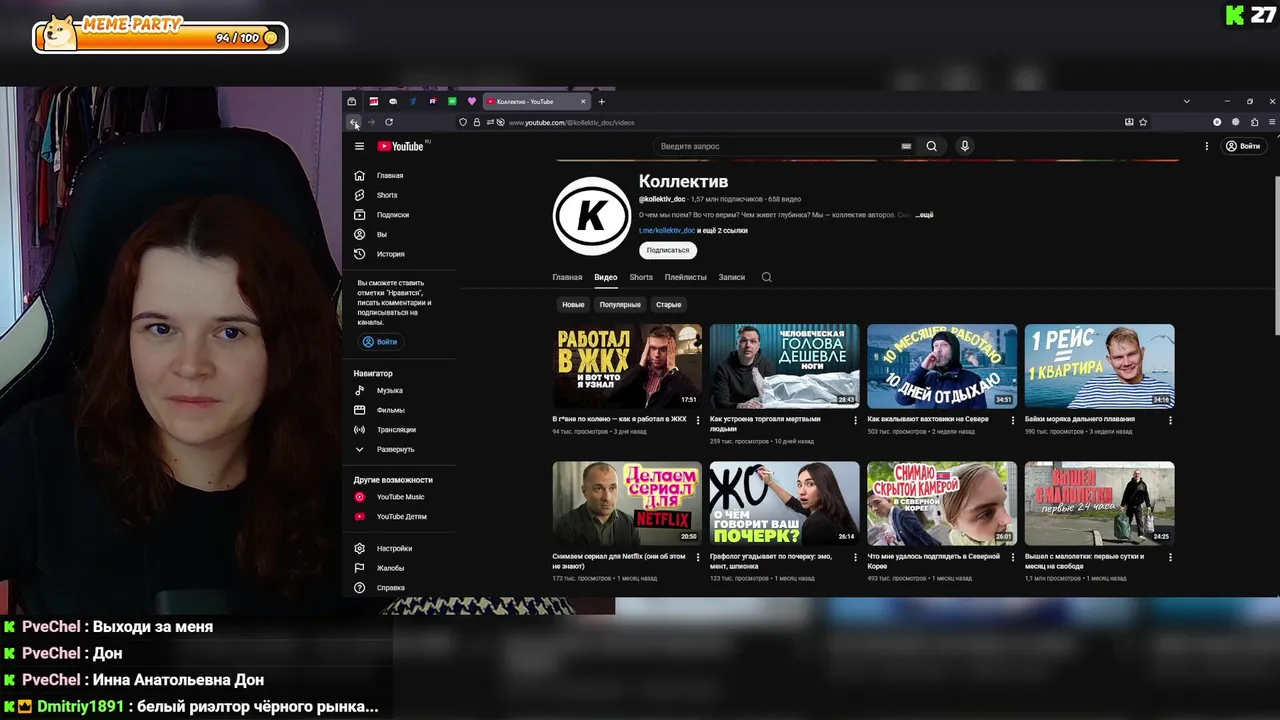Open the on-screen keyboard icon in search box
The height and width of the screenshot is (720, 1280).
[906, 146]
